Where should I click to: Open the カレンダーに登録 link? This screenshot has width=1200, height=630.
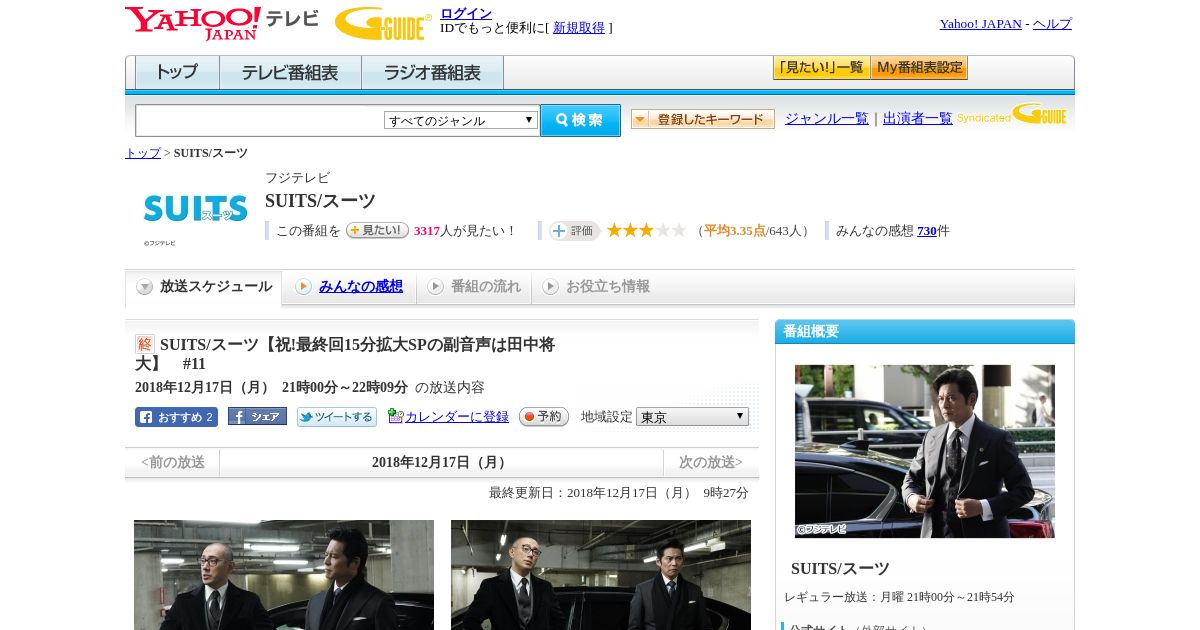(x=457, y=417)
